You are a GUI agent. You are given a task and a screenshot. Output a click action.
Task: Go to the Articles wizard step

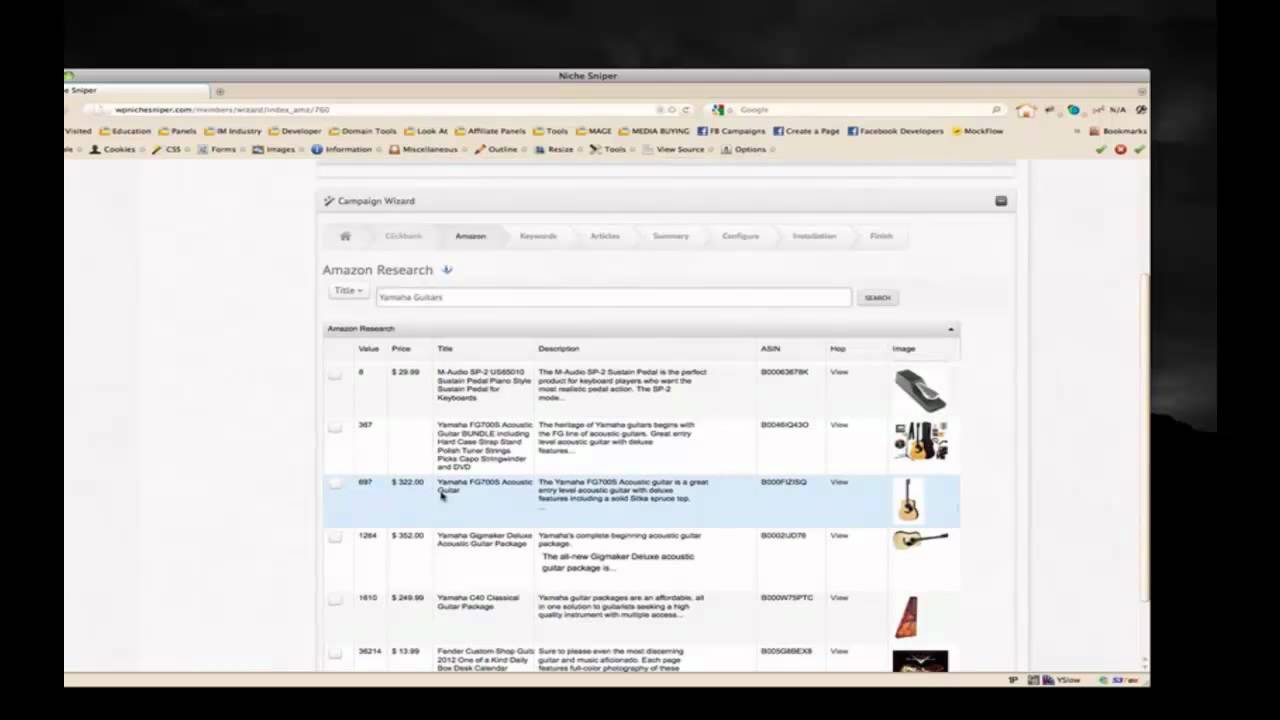coord(605,236)
